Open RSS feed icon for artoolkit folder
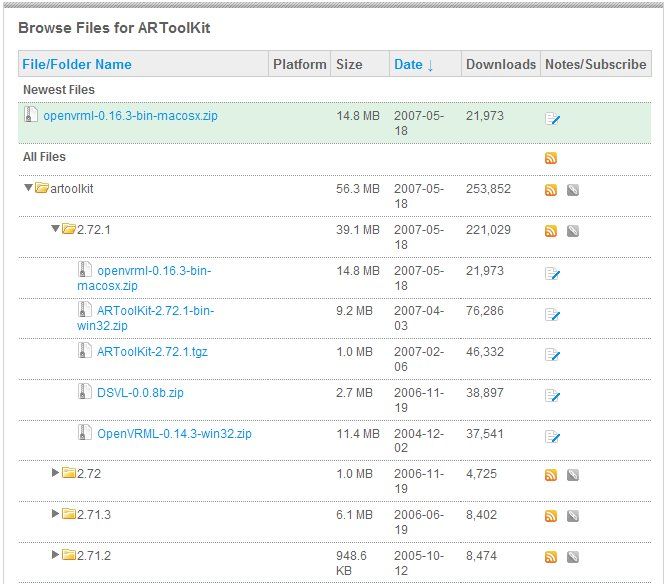 [551, 190]
